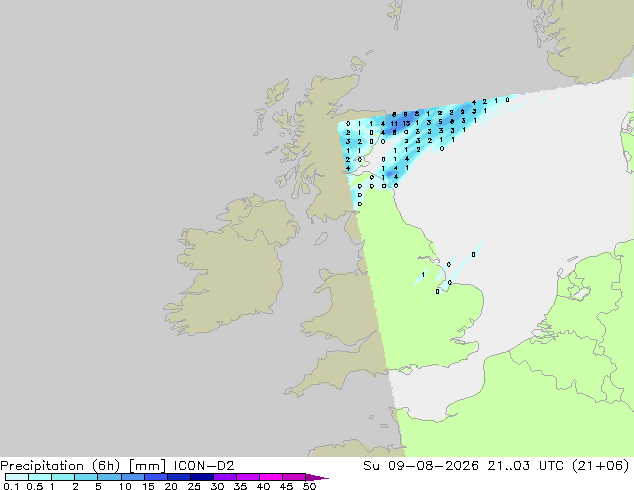Click the 0.5–1 mm legend color swatch
The image size is (634, 490).
(40, 477)
